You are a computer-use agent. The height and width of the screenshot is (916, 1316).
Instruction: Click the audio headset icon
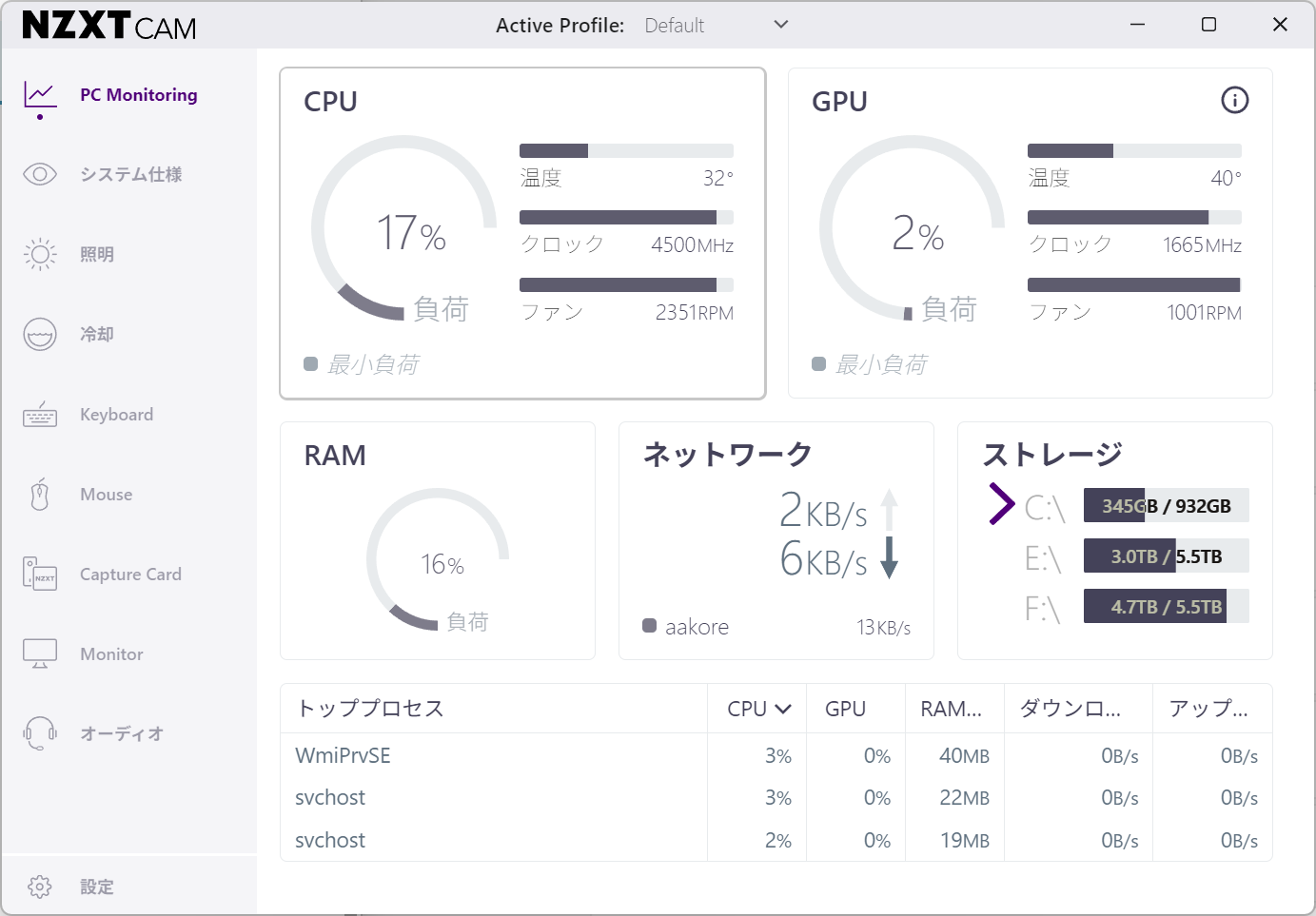[x=40, y=733]
